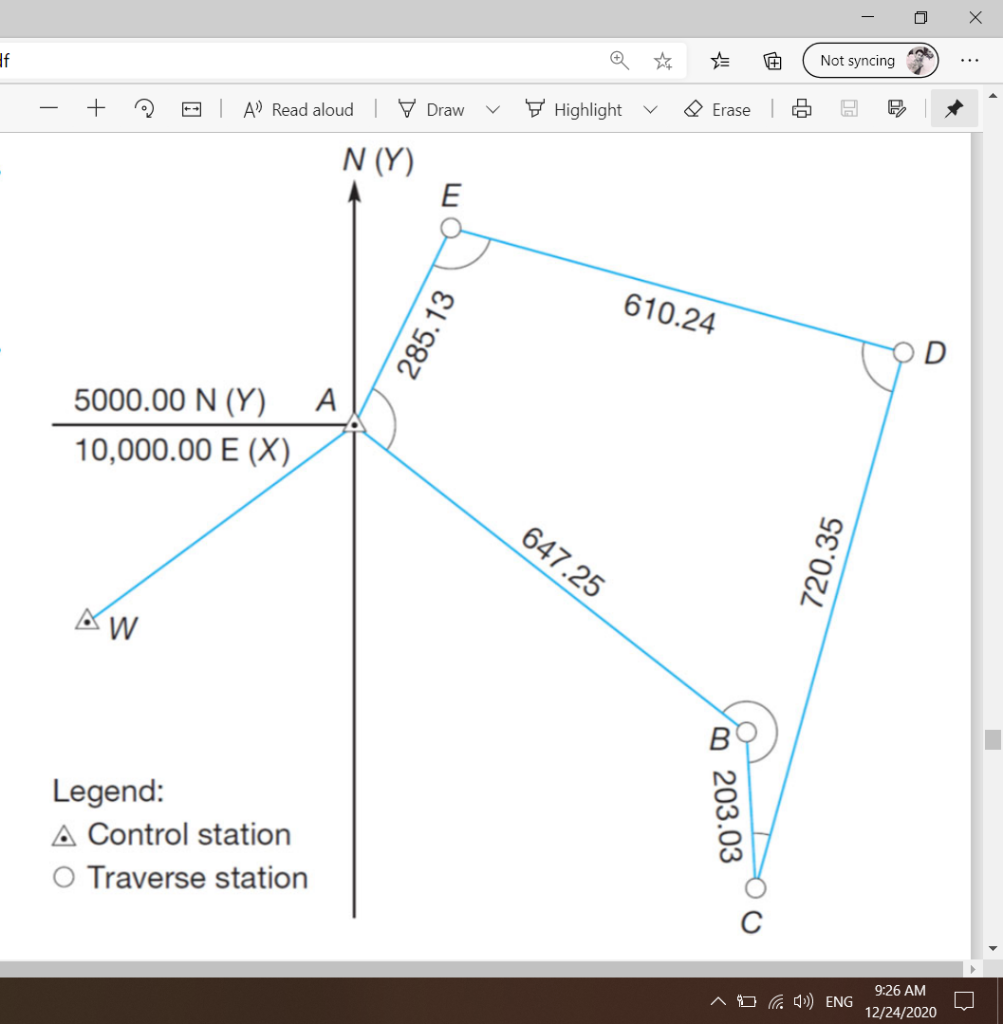Open the ENG language input menu

point(838,1001)
